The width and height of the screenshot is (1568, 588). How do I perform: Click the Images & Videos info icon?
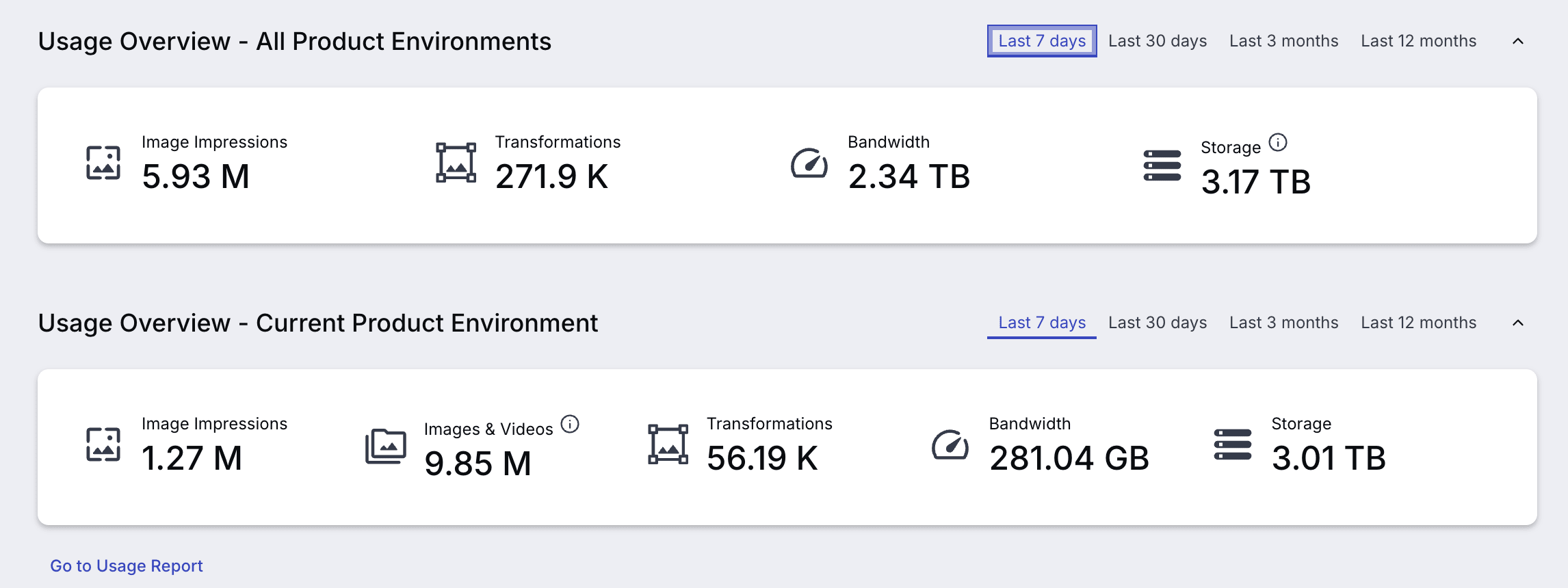point(570,424)
